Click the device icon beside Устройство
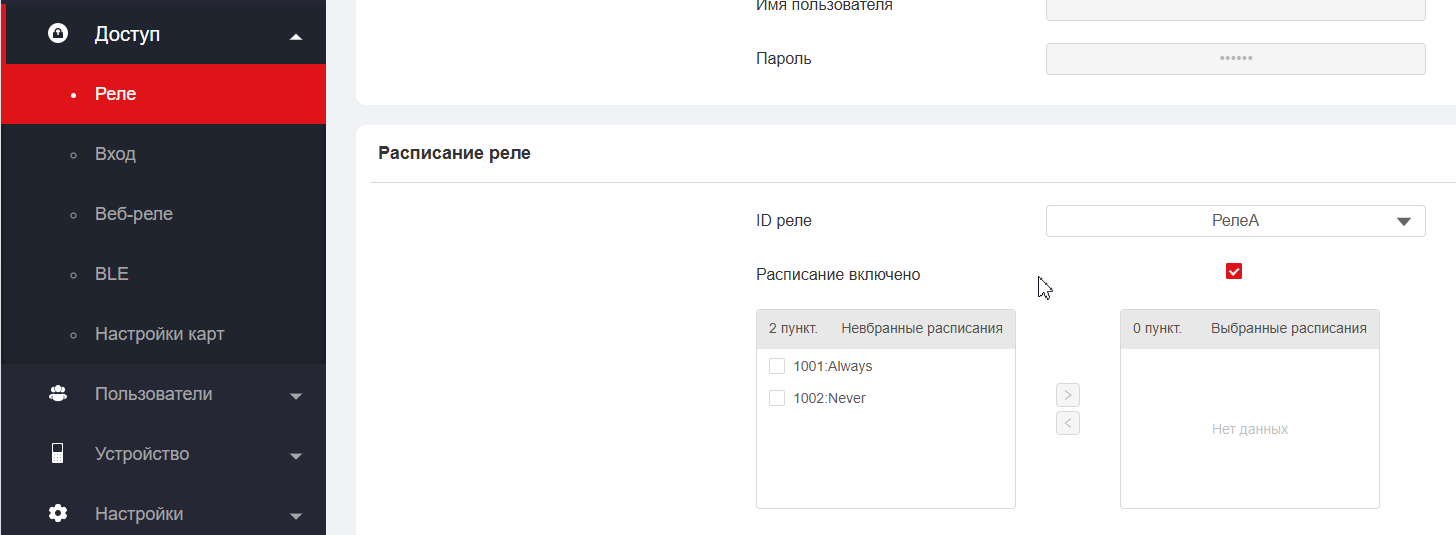The width and height of the screenshot is (1456, 535). click(x=58, y=454)
